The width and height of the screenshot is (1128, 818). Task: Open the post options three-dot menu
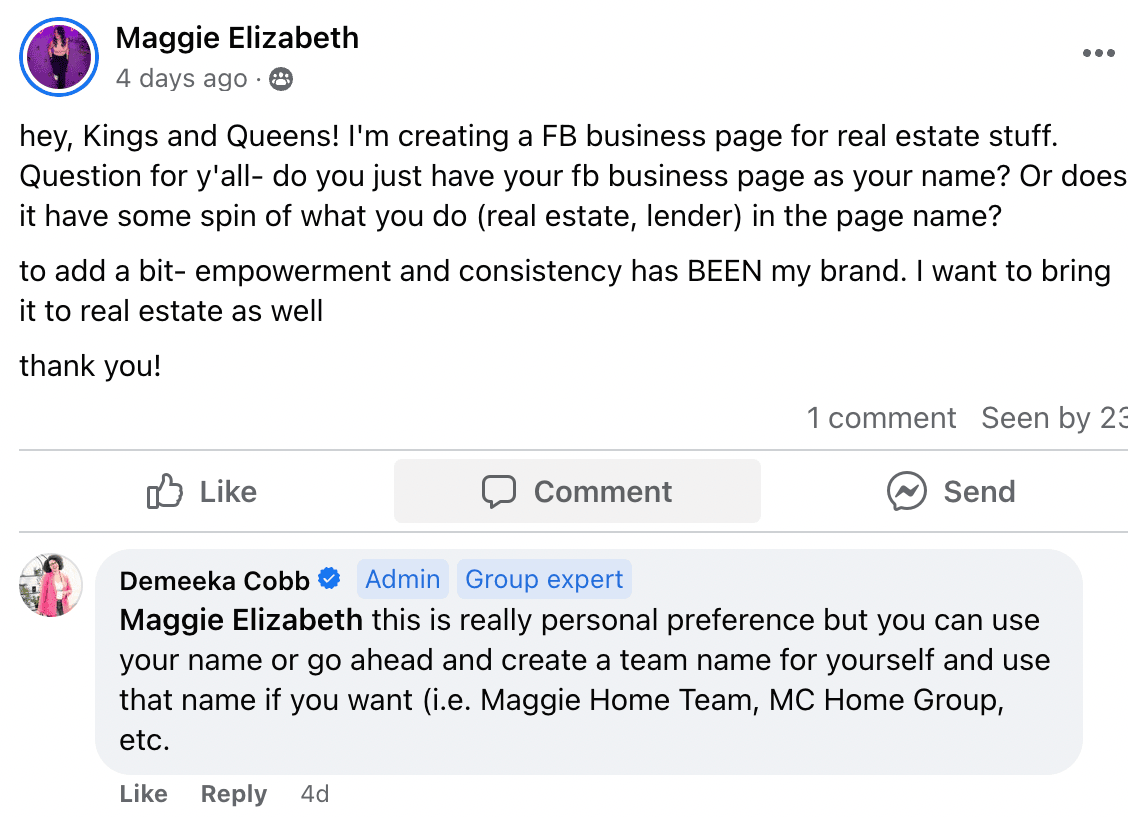pyautogui.click(x=1098, y=54)
